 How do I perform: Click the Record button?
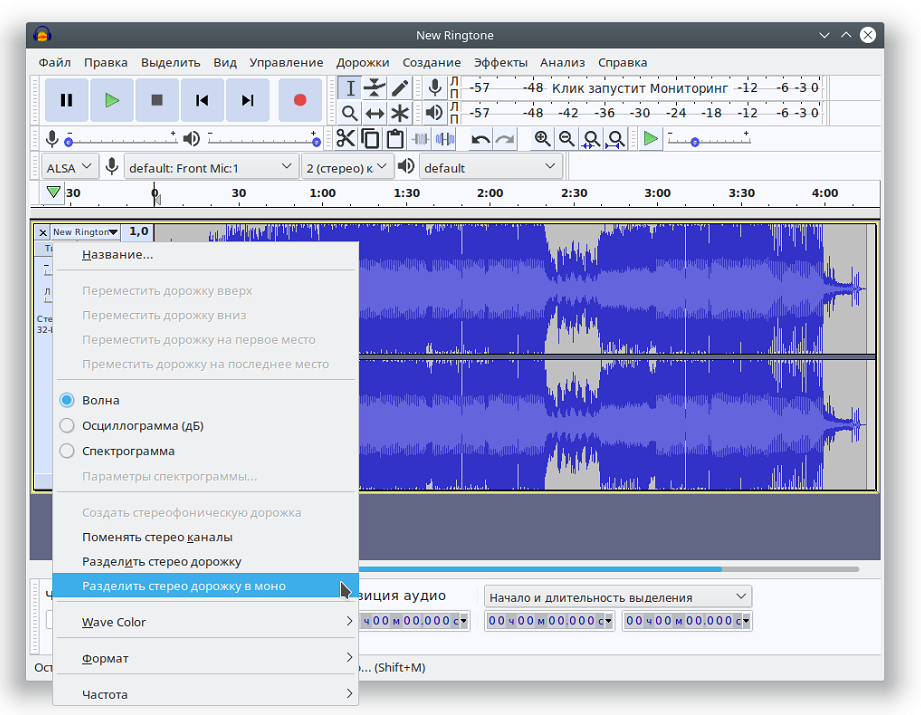click(299, 100)
